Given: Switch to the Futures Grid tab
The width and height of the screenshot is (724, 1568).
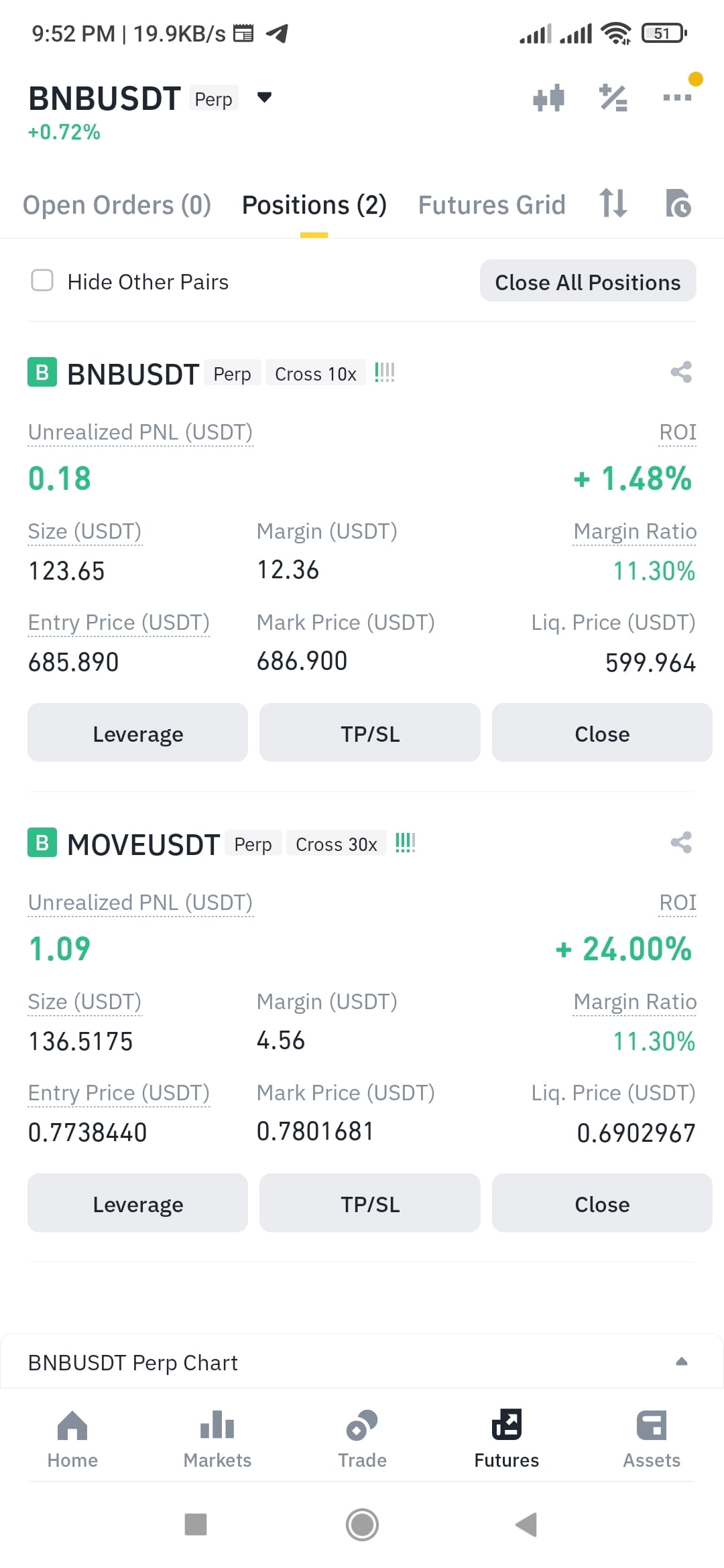Looking at the screenshot, I should tap(492, 205).
